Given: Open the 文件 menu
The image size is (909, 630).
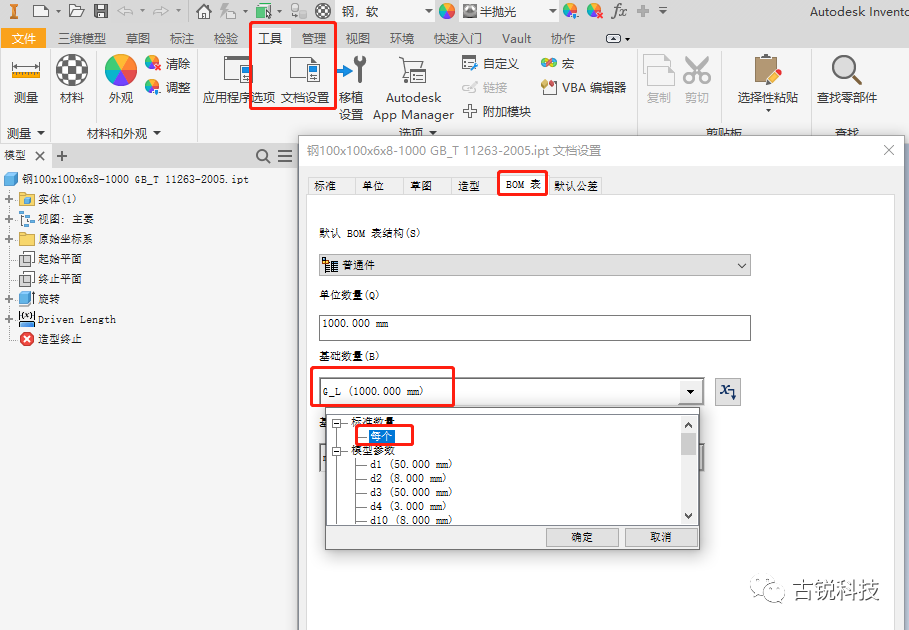Looking at the screenshot, I should 24,38.
